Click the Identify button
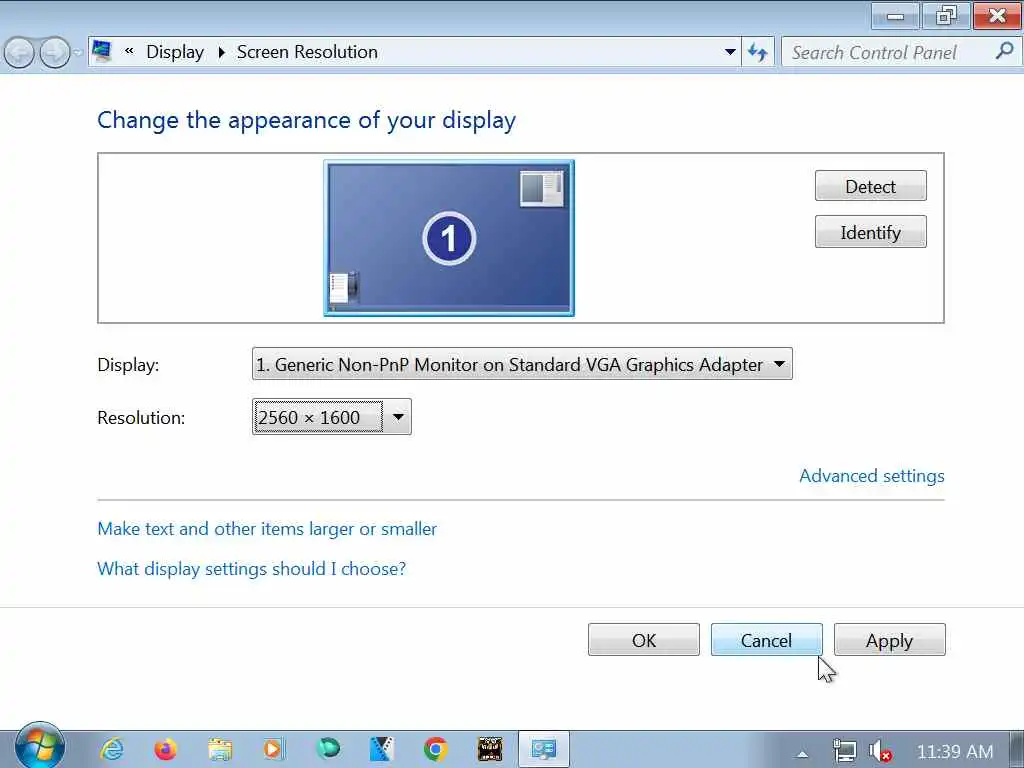 871,232
